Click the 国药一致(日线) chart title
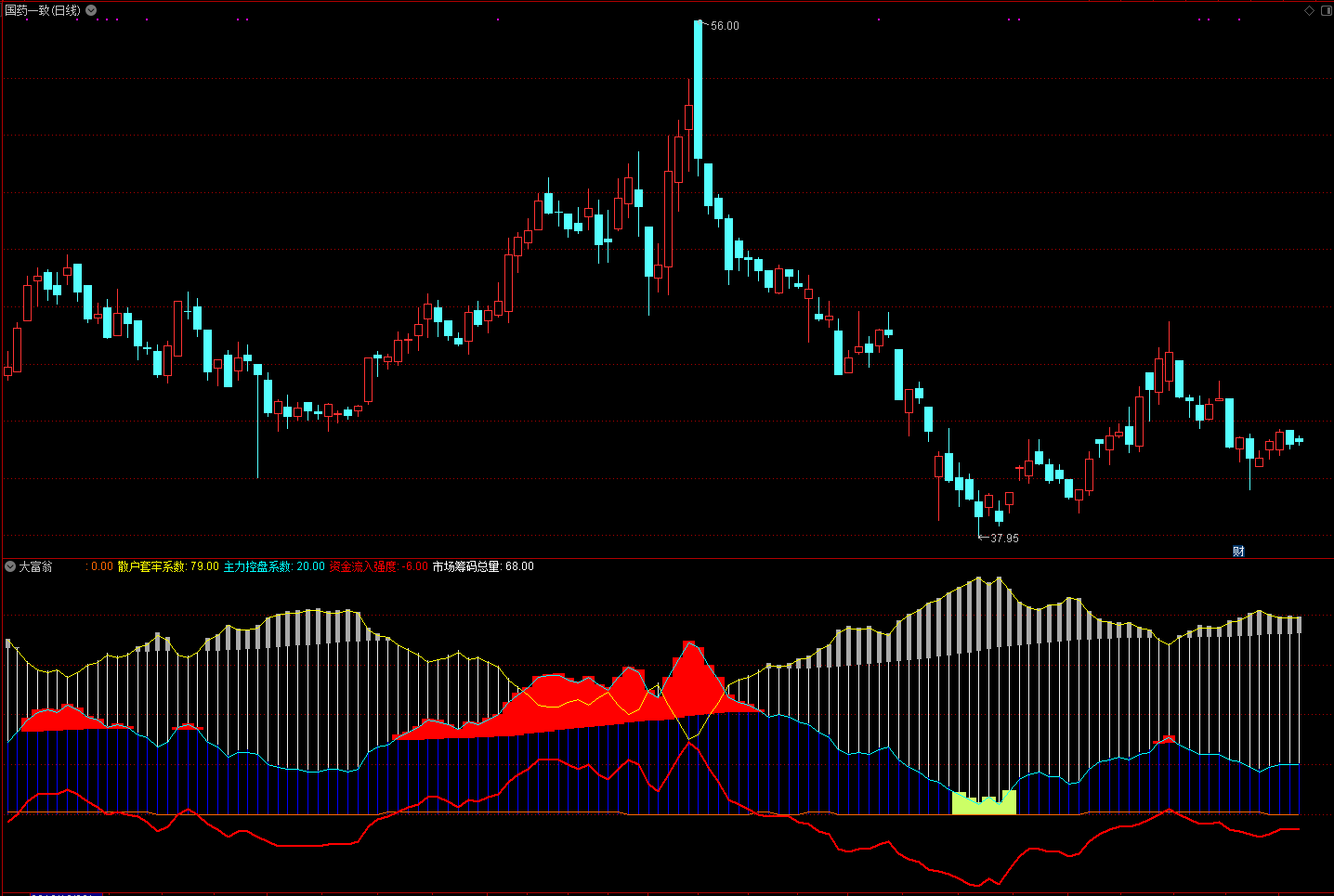Image resolution: width=1334 pixels, height=896 pixels. coord(43,10)
